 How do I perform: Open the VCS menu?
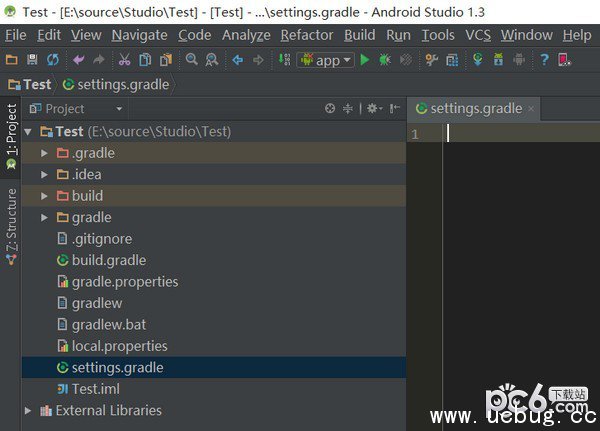478,35
